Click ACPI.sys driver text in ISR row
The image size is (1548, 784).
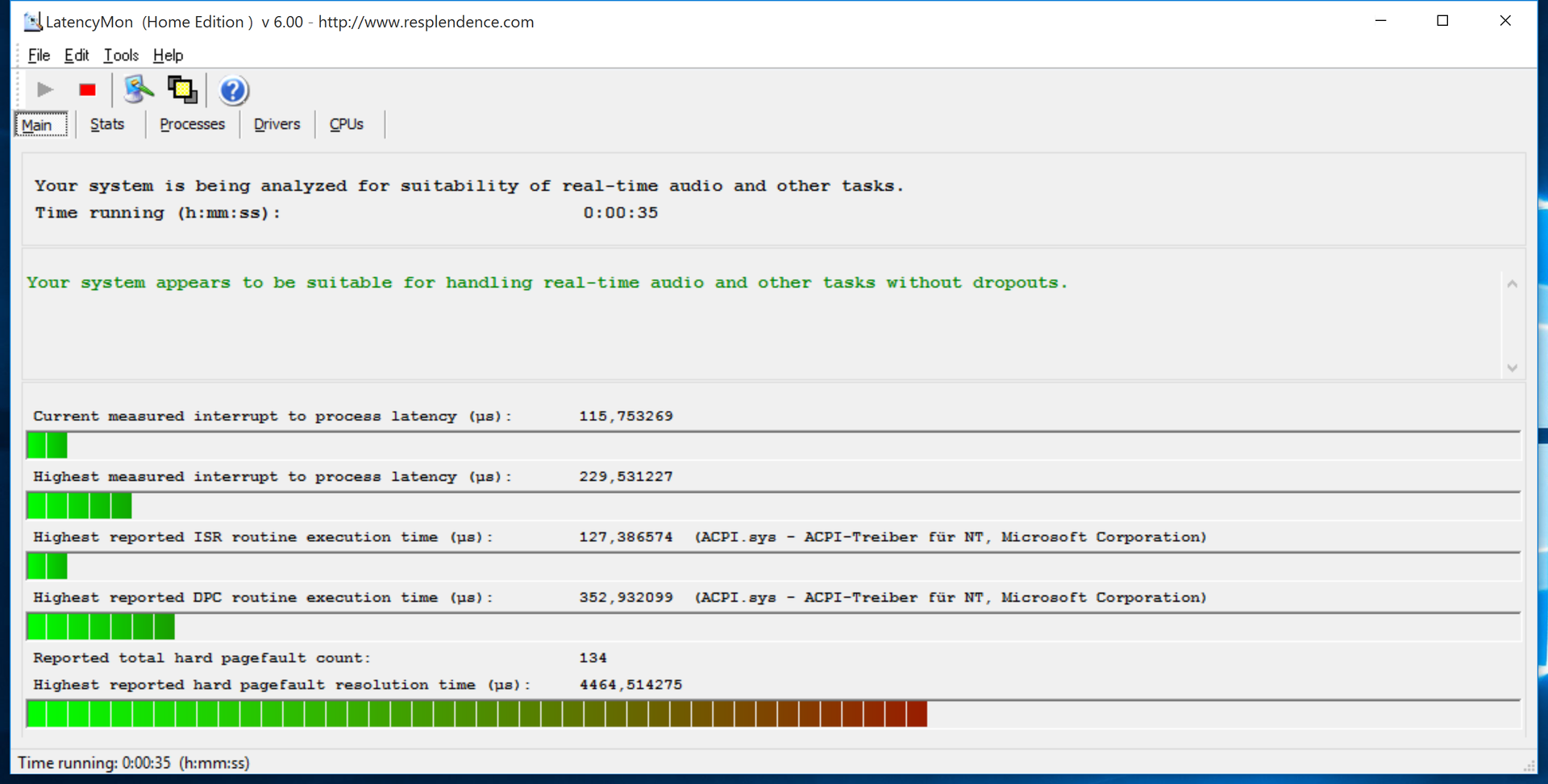[x=951, y=537]
